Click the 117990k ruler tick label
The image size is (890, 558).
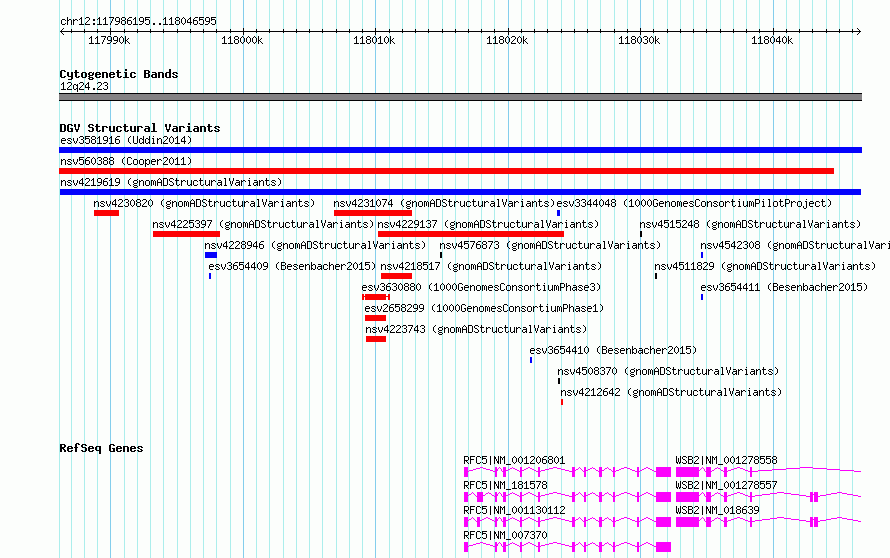pos(109,40)
